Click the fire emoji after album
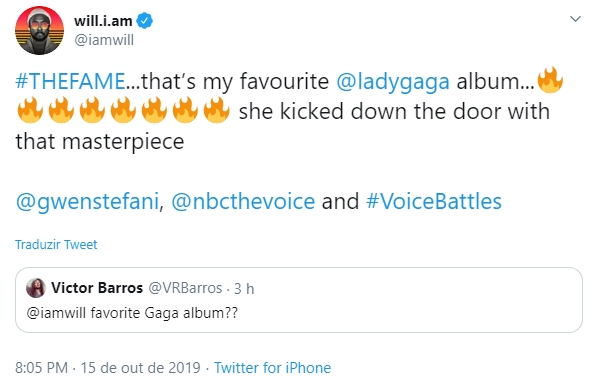 (550, 80)
